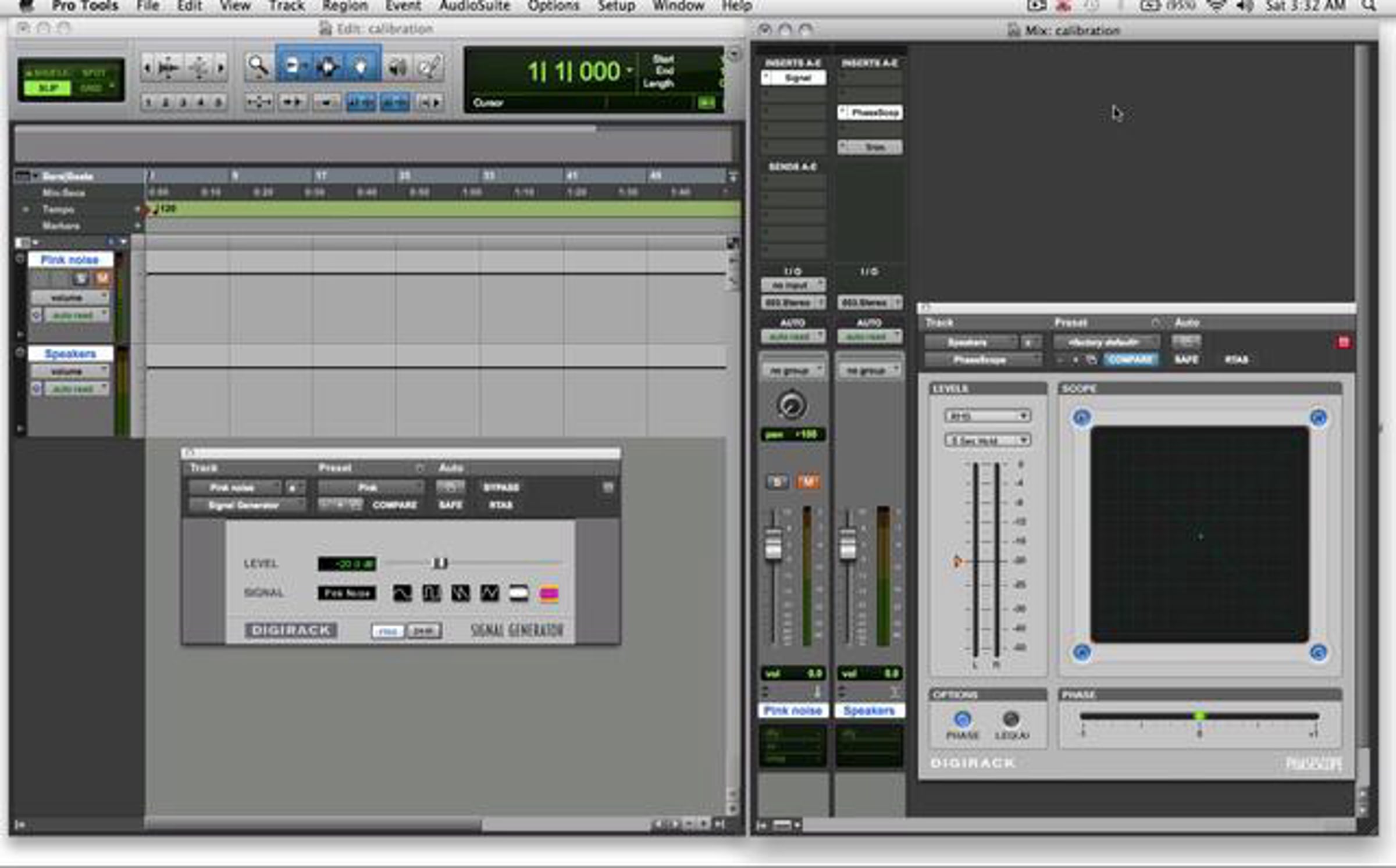Open volume view selector on Pink noise track
The width and height of the screenshot is (1396, 868).
[70, 298]
